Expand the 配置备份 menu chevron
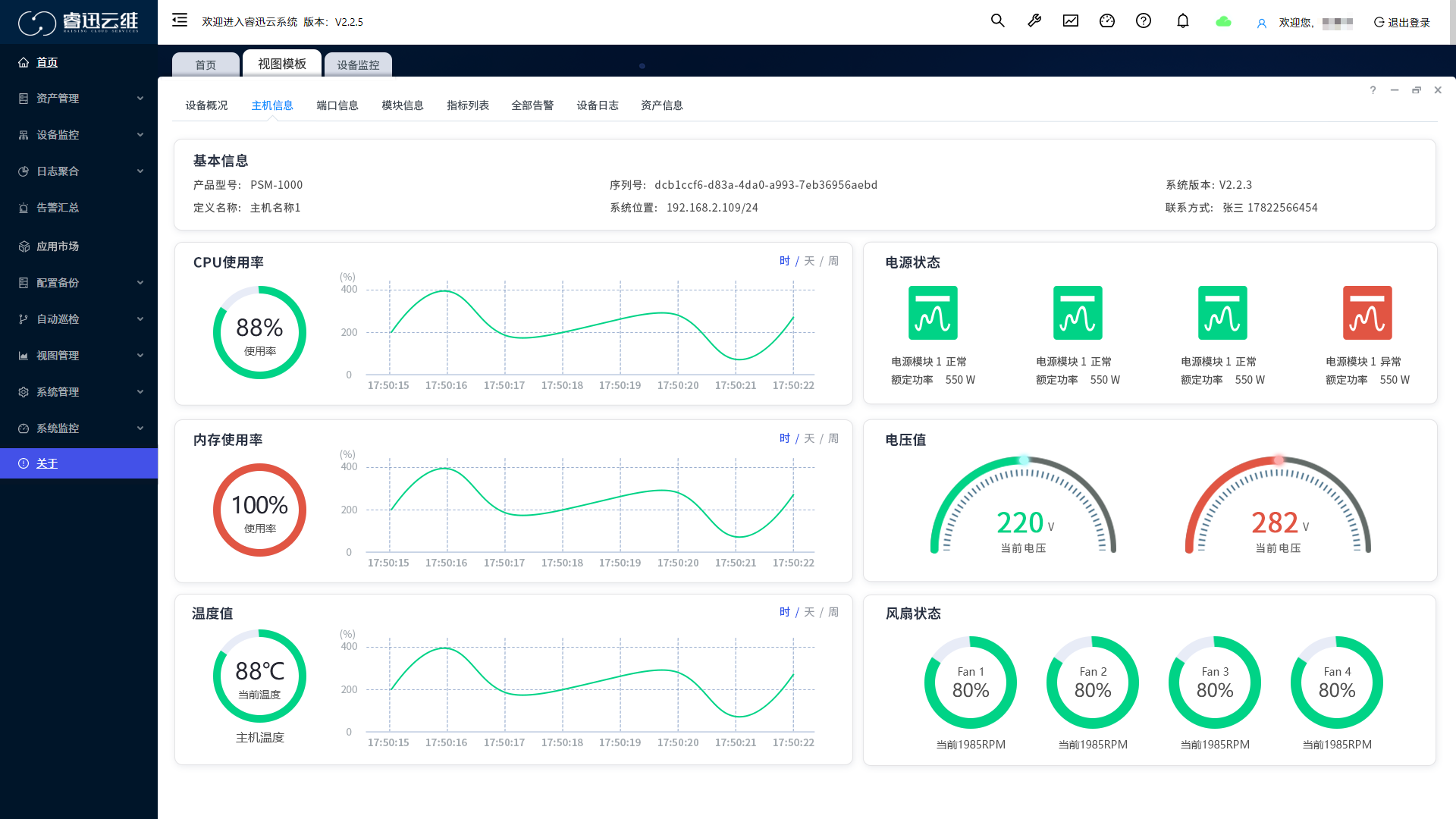This screenshot has width=1456, height=819. click(x=140, y=283)
